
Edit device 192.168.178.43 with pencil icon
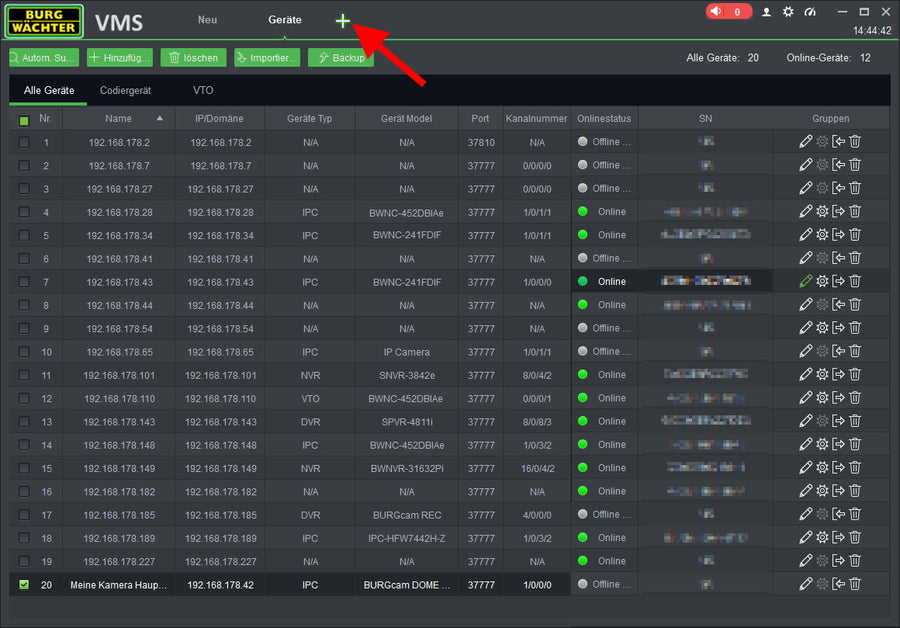(806, 281)
